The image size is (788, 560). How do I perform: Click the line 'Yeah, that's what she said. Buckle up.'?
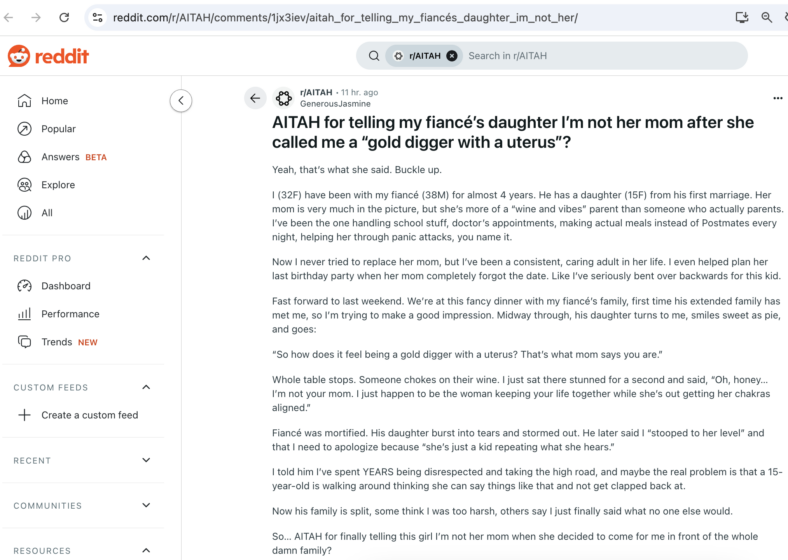[357, 170]
